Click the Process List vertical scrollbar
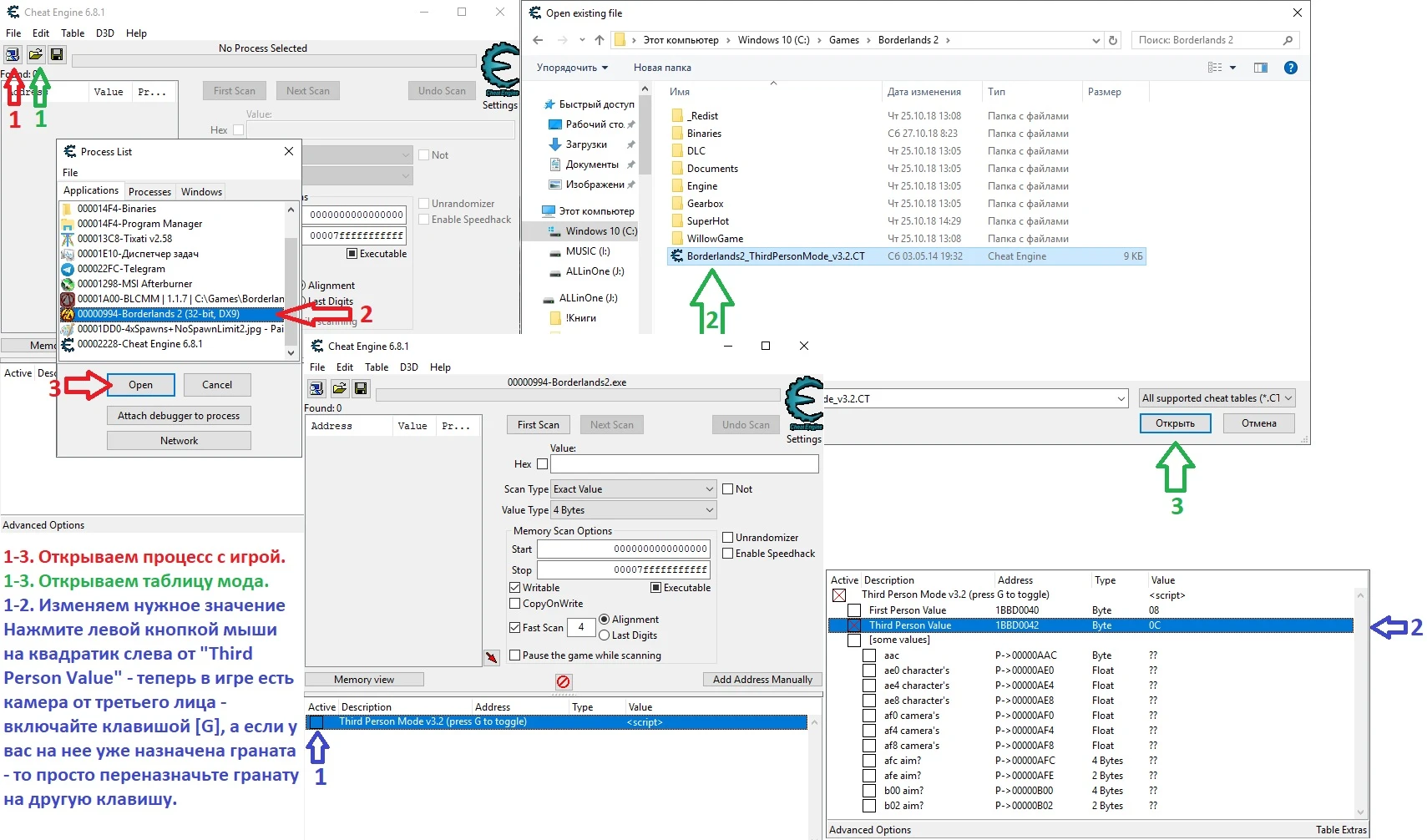Viewport: 1427px width, 840px height. click(291, 281)
